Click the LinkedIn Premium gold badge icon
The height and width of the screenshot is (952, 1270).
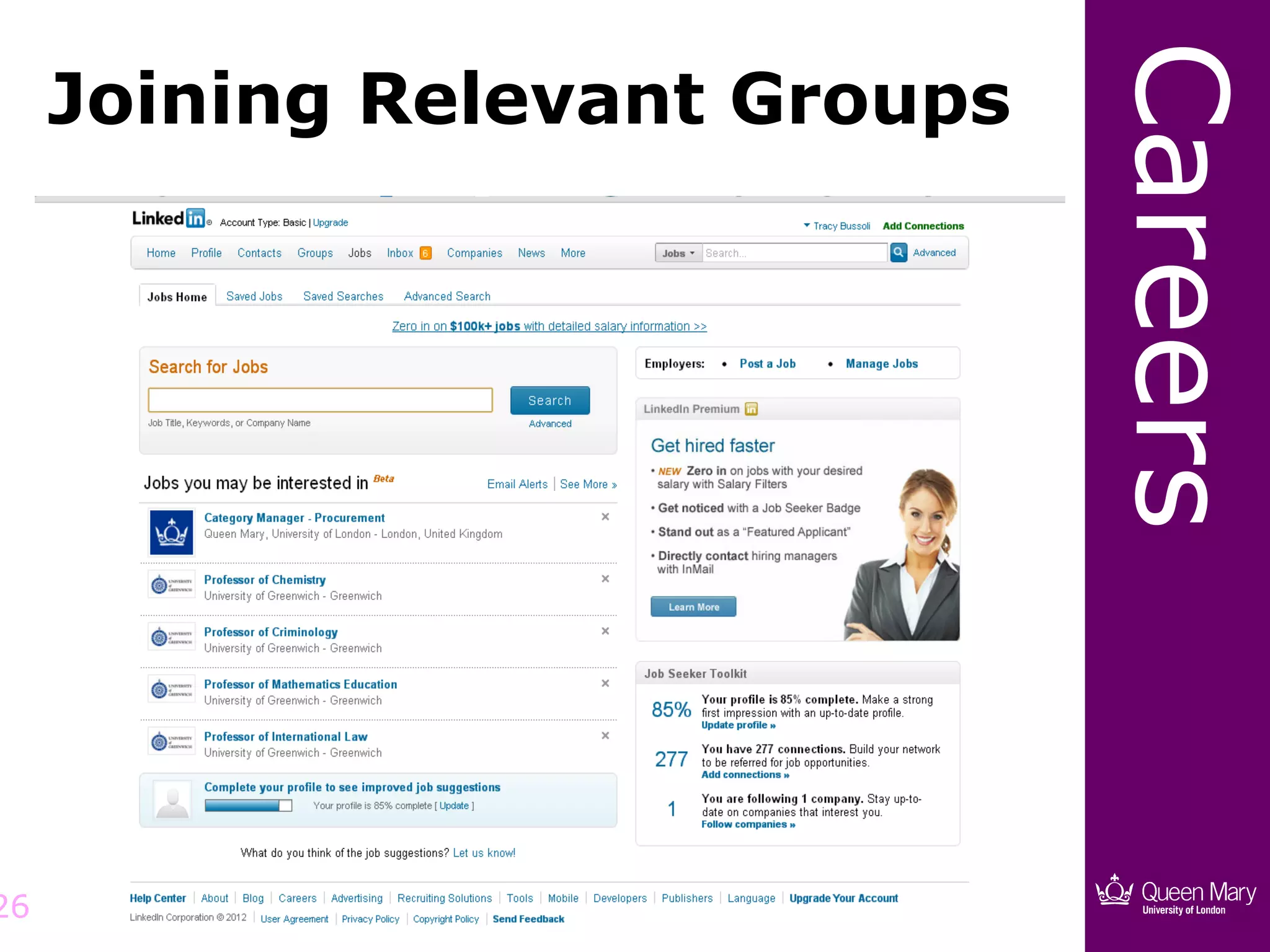[751, 409]
